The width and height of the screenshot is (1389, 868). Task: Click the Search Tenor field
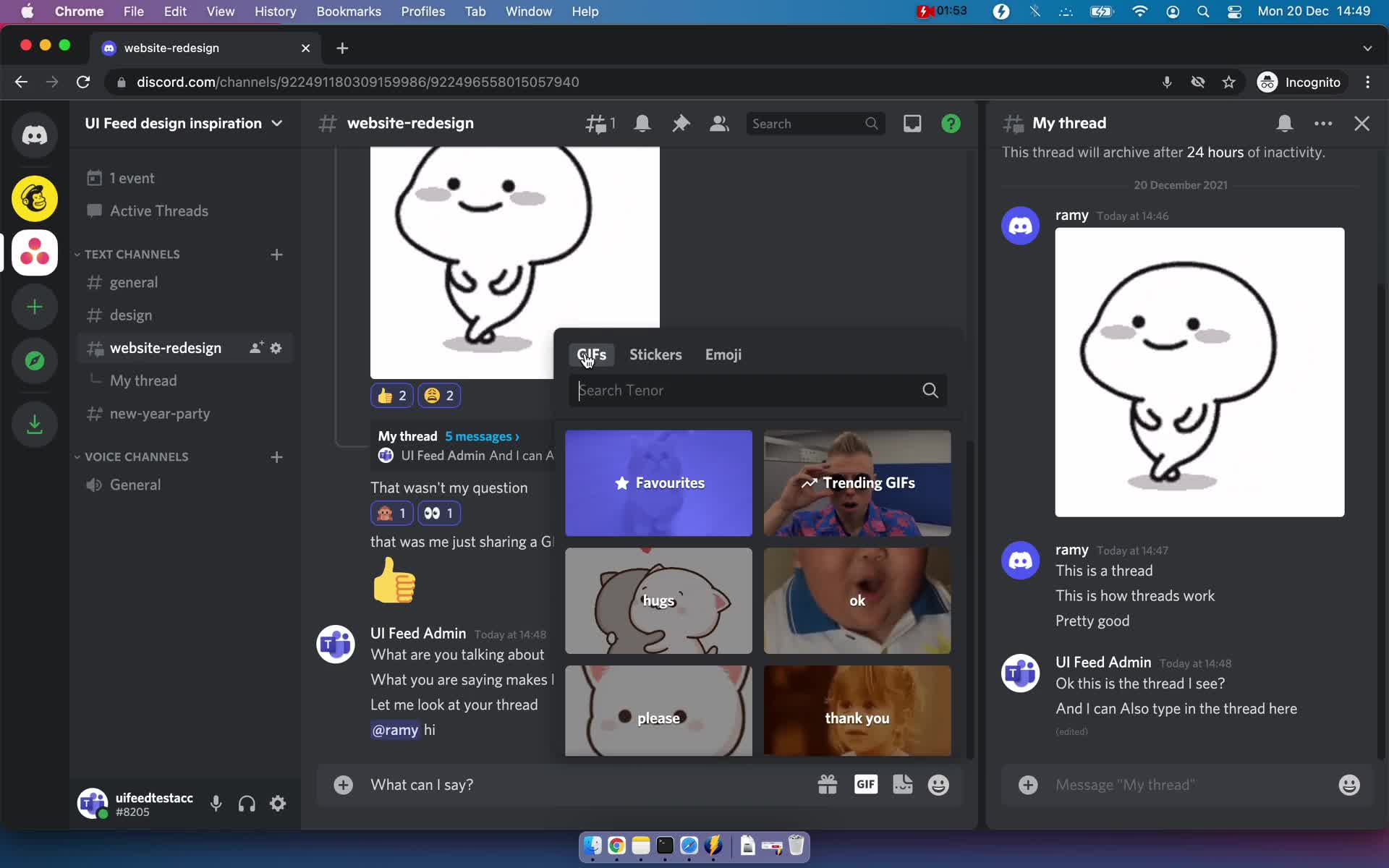tap(757, 391)
